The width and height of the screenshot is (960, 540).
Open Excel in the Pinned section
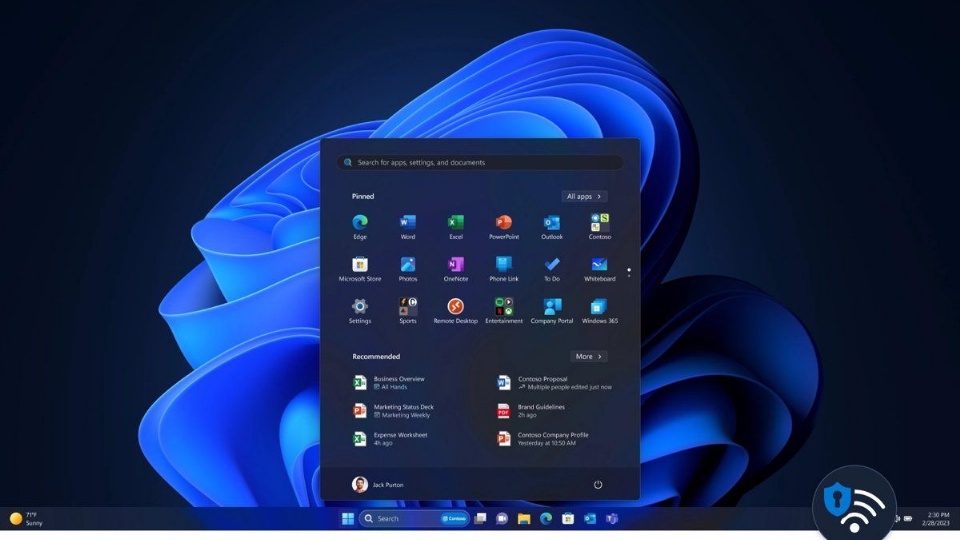click(456, 227)
